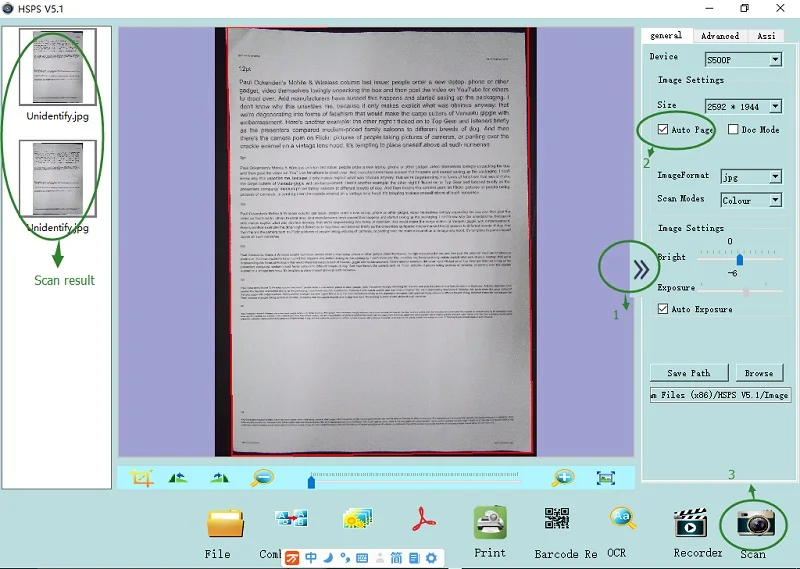
Task: Open the ImageFormat jpg dropdown
Action: pyautogui.click(x=751, y=177)
